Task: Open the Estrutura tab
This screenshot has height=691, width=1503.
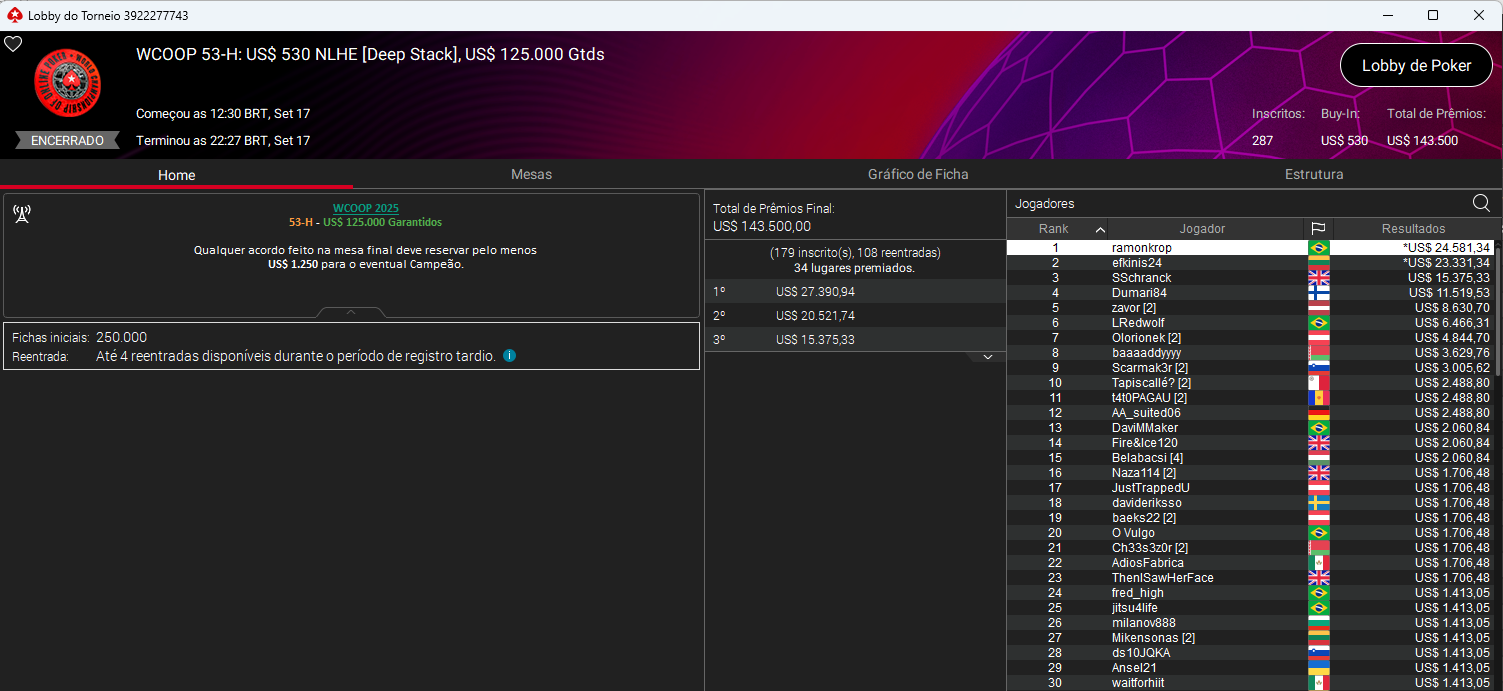Action: click(1314, 174)
